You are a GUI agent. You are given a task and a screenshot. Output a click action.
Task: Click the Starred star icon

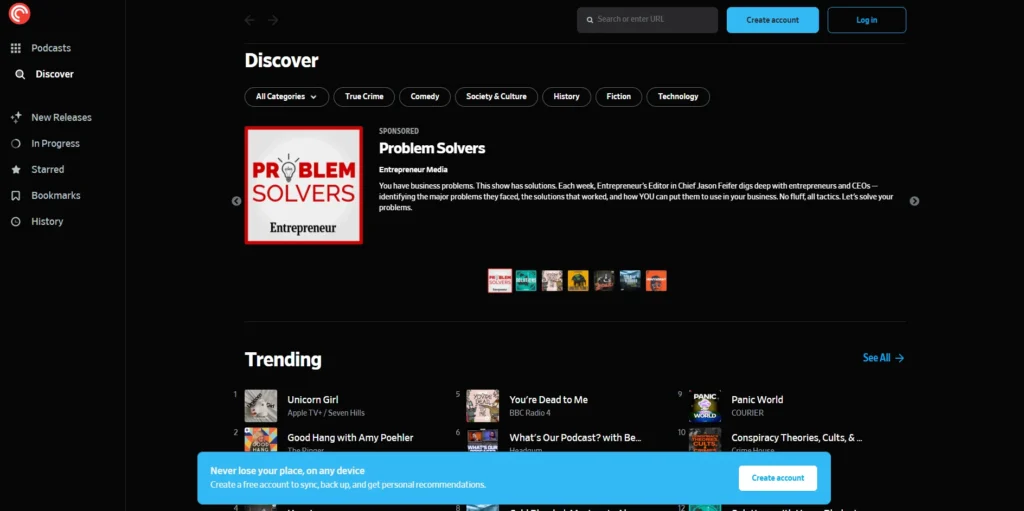16,170
